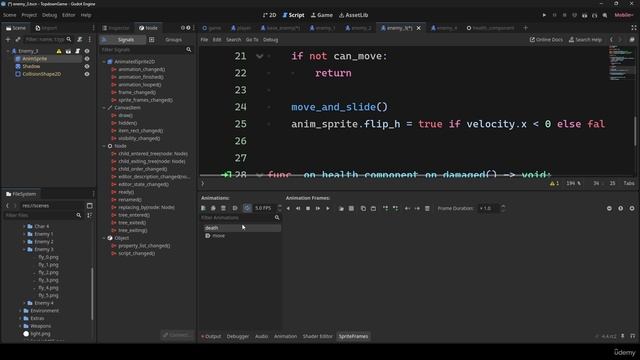Screen dimensions: 640x360
Task: Open the Scene menu
Action: (9, 15)
